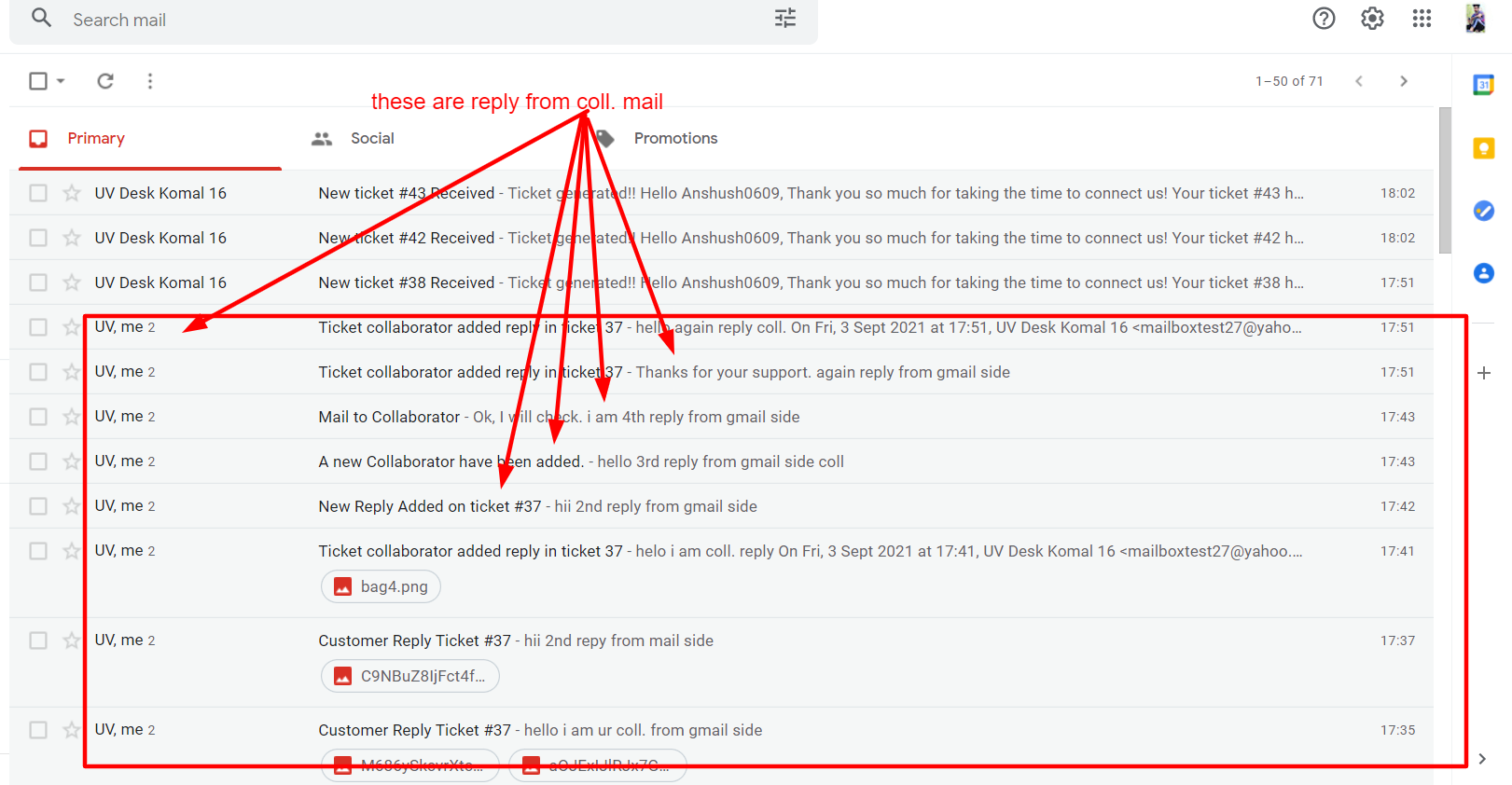Viewport: 1512px width, 785px height.
Task: Open New ticket #38 Received email
Action: (x=722, y=282)
